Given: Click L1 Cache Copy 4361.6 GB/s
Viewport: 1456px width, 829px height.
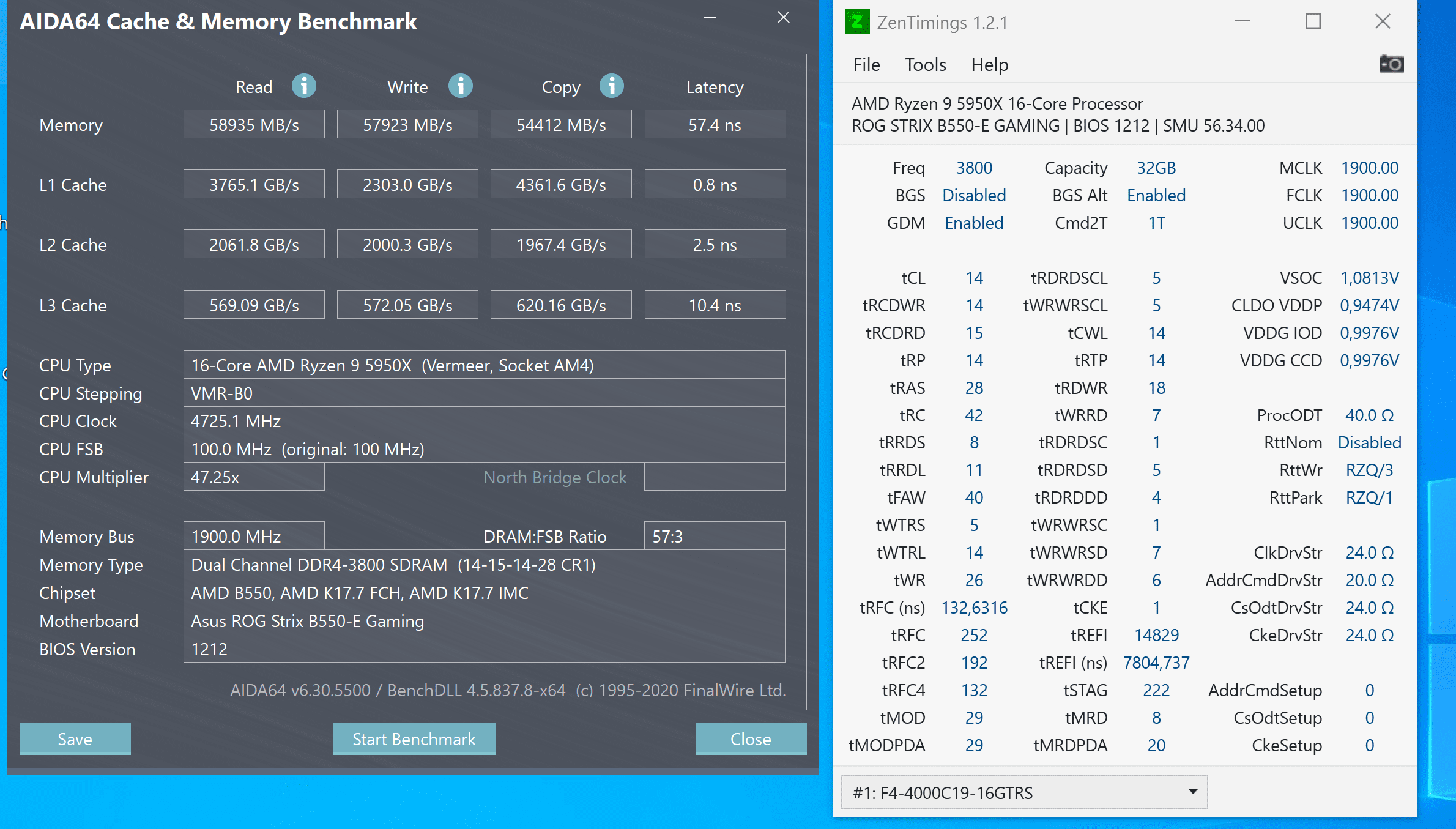Looking at the screenshot, I should click(561, 185).
